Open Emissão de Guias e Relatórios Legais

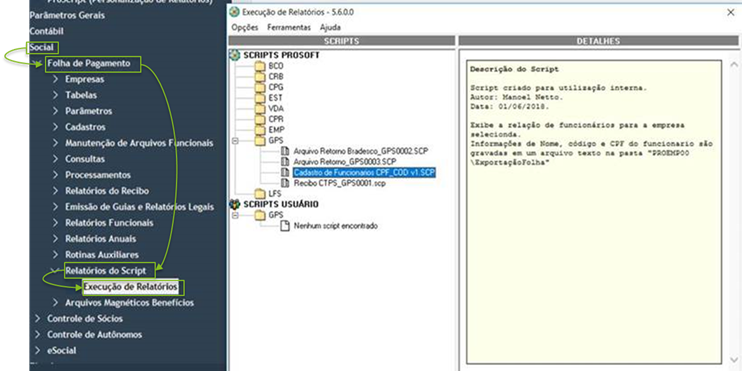[x=140, y=207]
